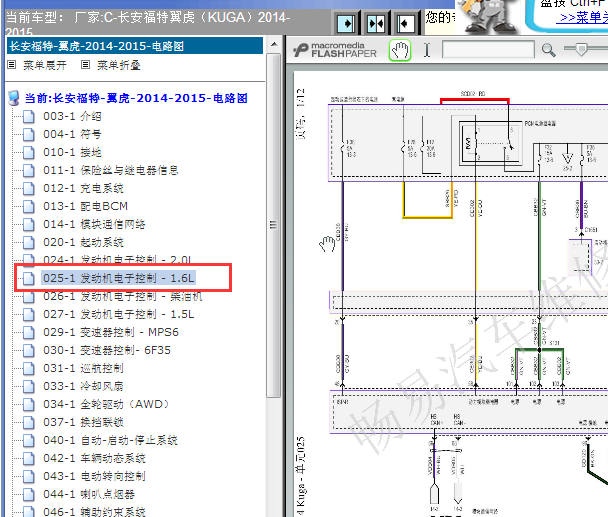This screenshot has width=608, height=517.
Task: Click the Macromedia FlashPaper logo
Action: pos(335,50)
